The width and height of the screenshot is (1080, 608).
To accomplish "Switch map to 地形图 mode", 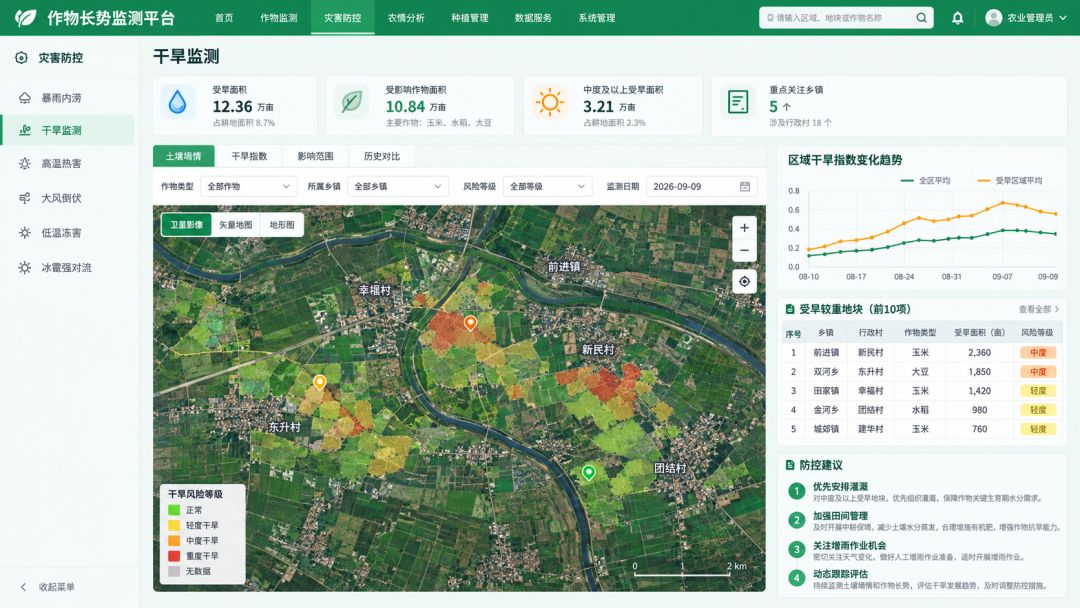I will [282, 224].
